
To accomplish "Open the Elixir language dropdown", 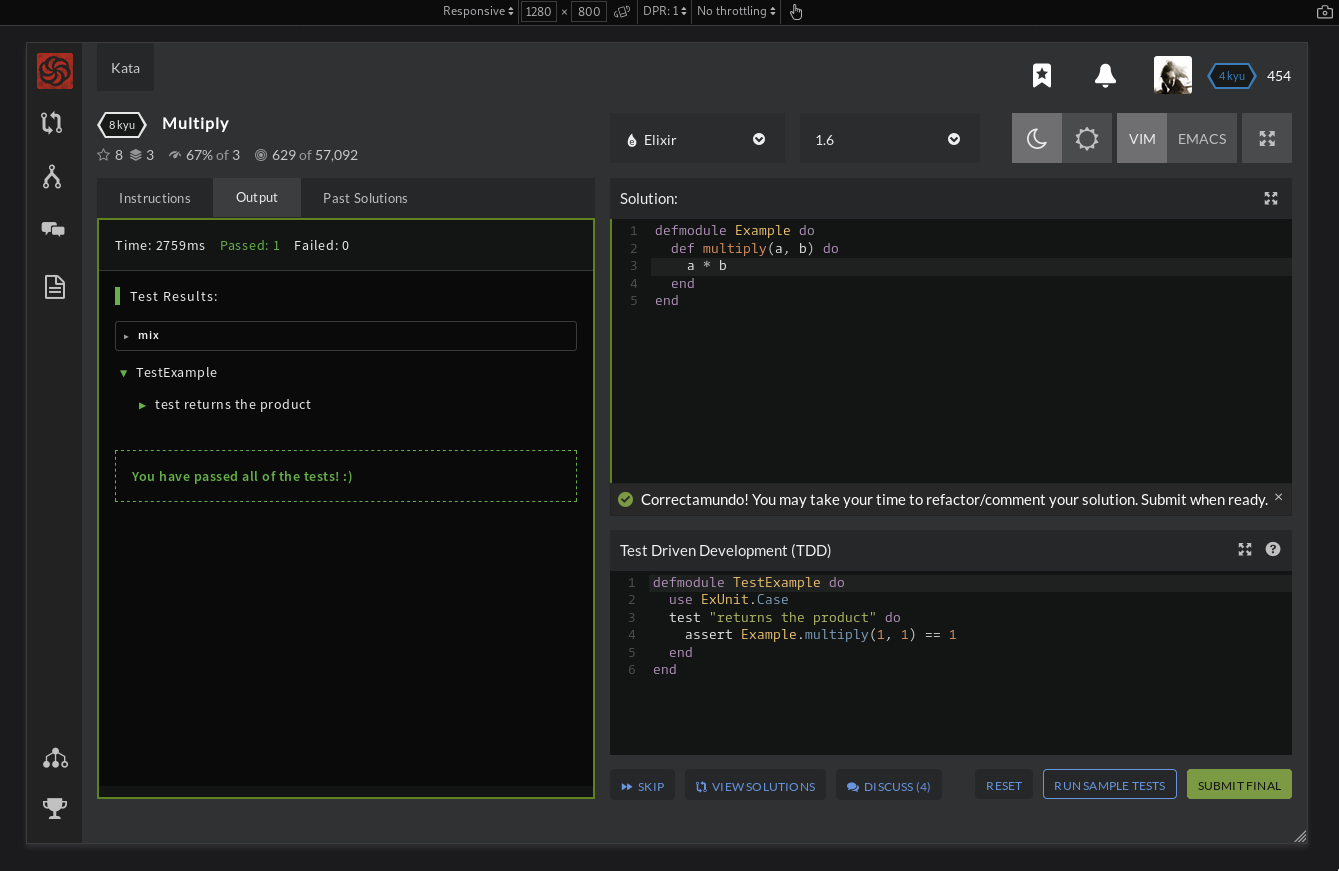I will [697, 139].
